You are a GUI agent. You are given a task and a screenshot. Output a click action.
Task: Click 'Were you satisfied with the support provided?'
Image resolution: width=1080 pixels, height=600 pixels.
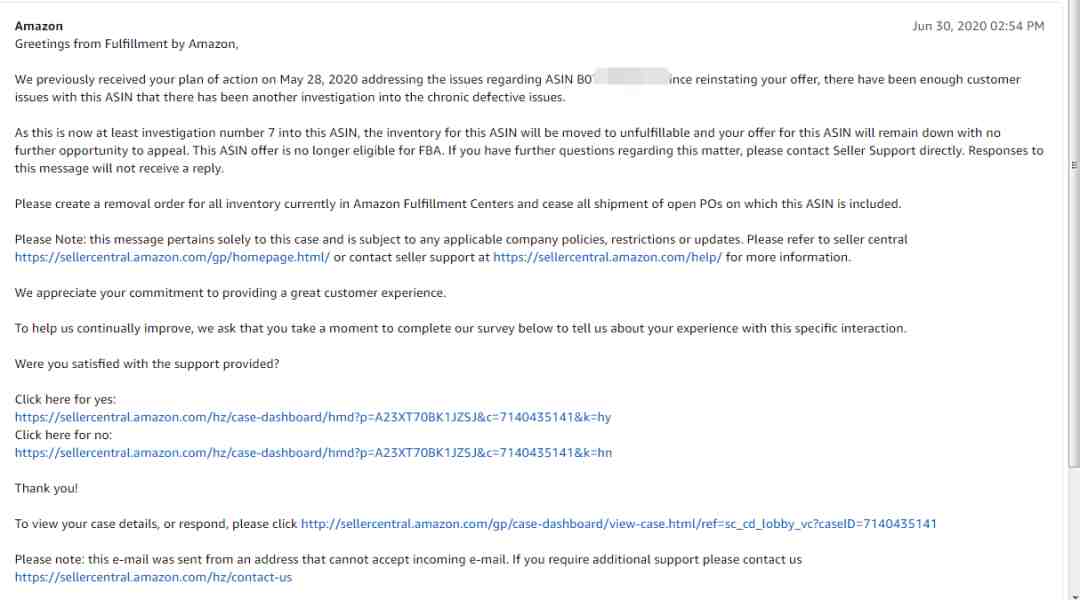pyautogui.click(x=147, y=364)
